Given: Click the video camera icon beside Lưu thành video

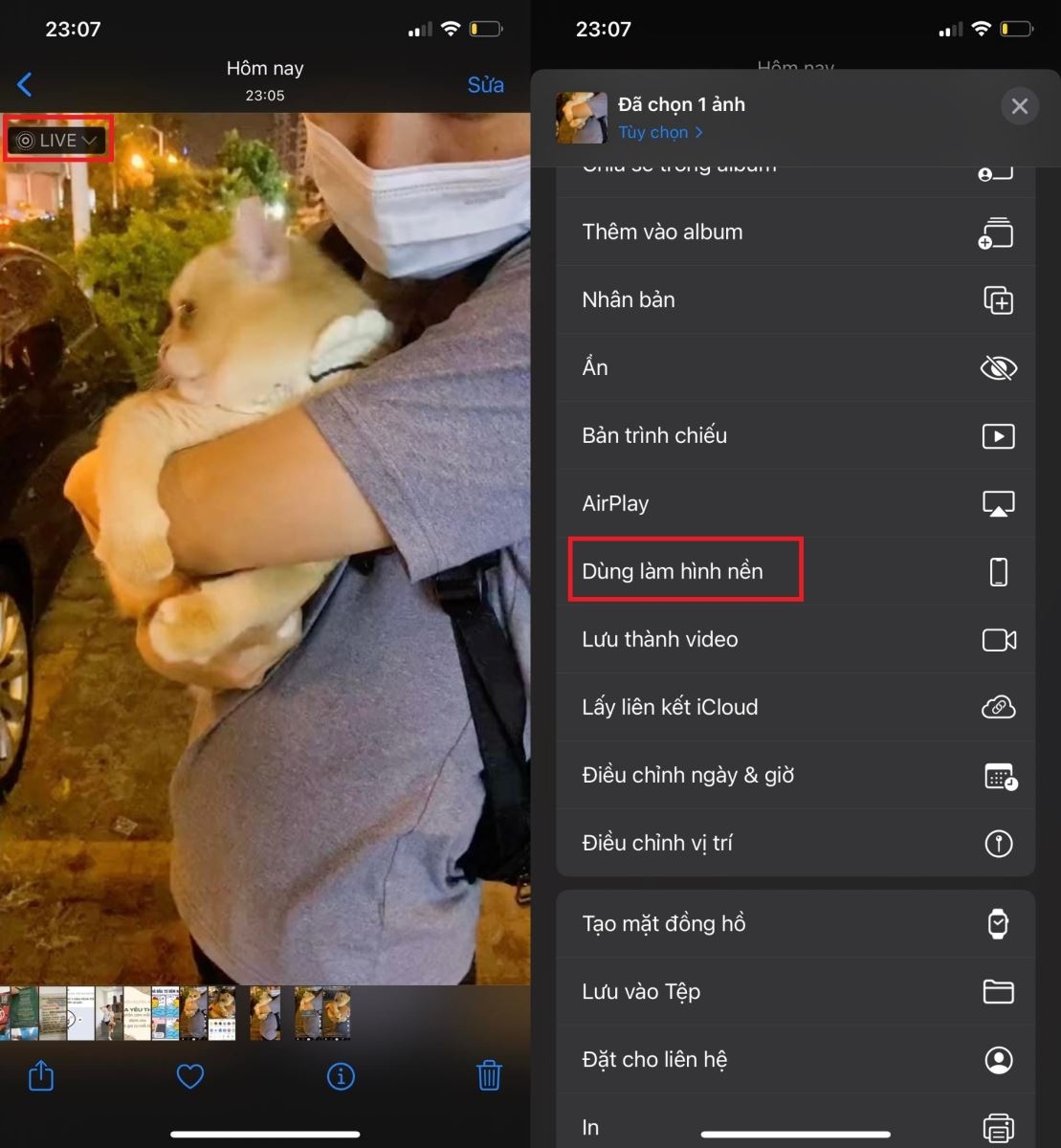Looking at the screenshot, I should (998, 639).
